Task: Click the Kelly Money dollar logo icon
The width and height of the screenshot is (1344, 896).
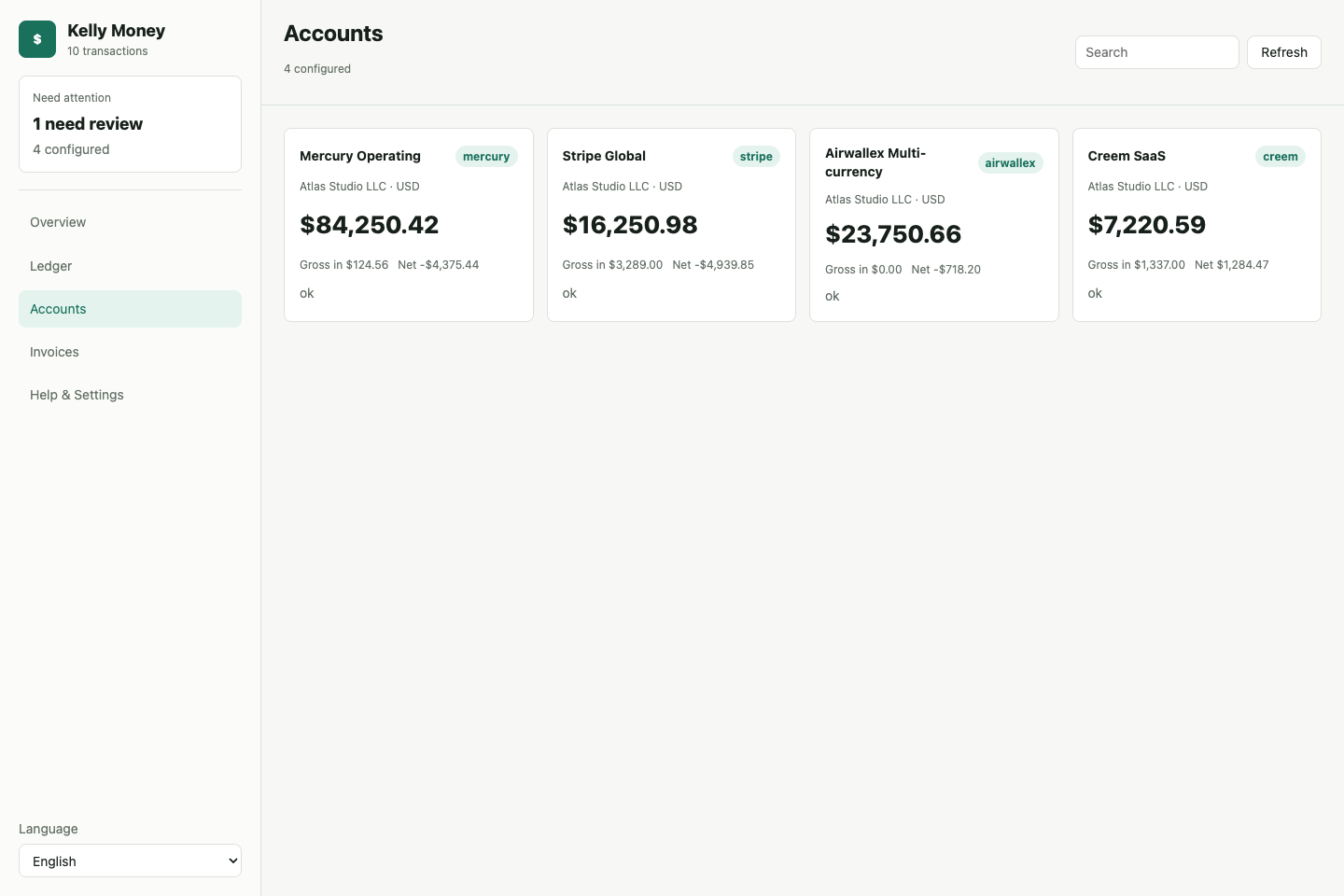Action: (x=37, y=39)
